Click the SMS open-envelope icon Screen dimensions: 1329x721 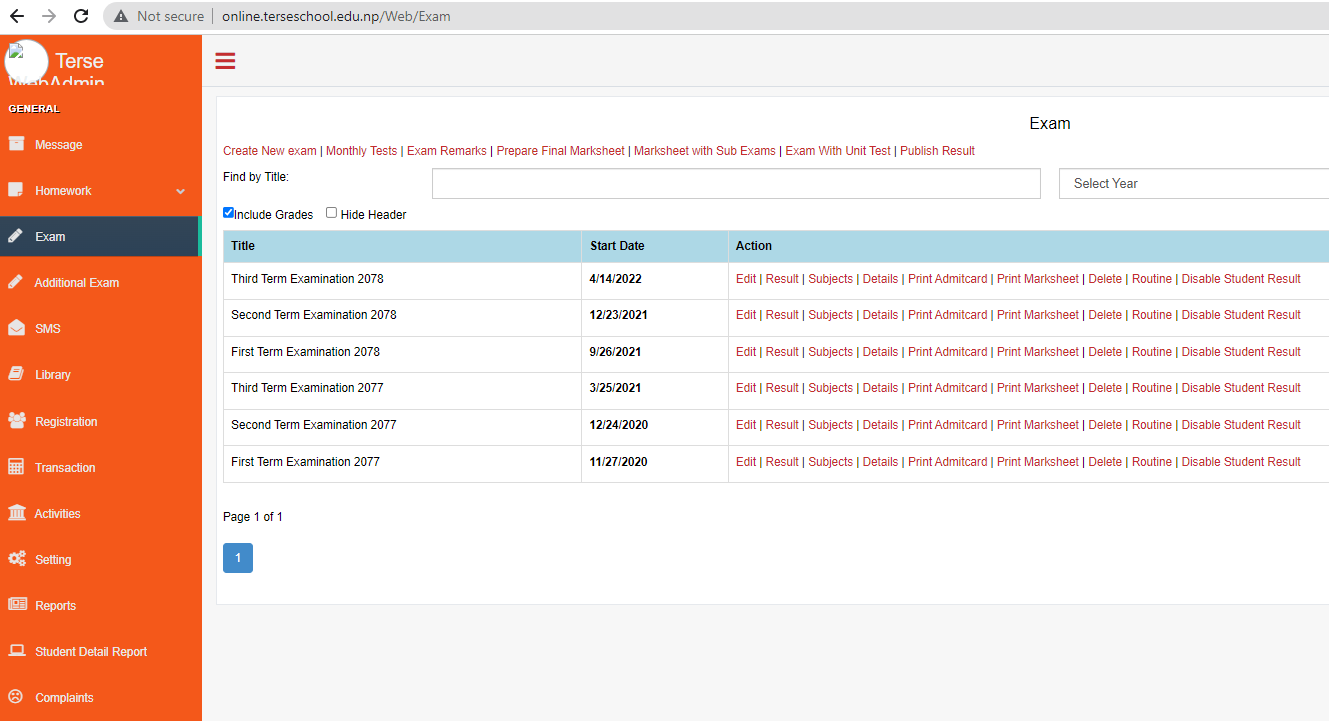click(16, 328)
